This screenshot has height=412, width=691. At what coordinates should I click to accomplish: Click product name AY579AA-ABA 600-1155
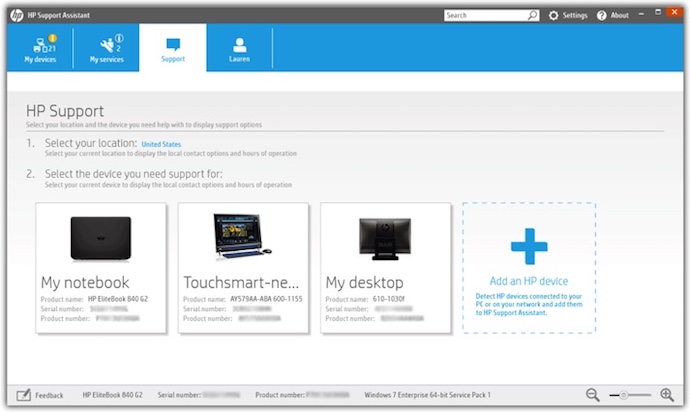pos(266,299)
